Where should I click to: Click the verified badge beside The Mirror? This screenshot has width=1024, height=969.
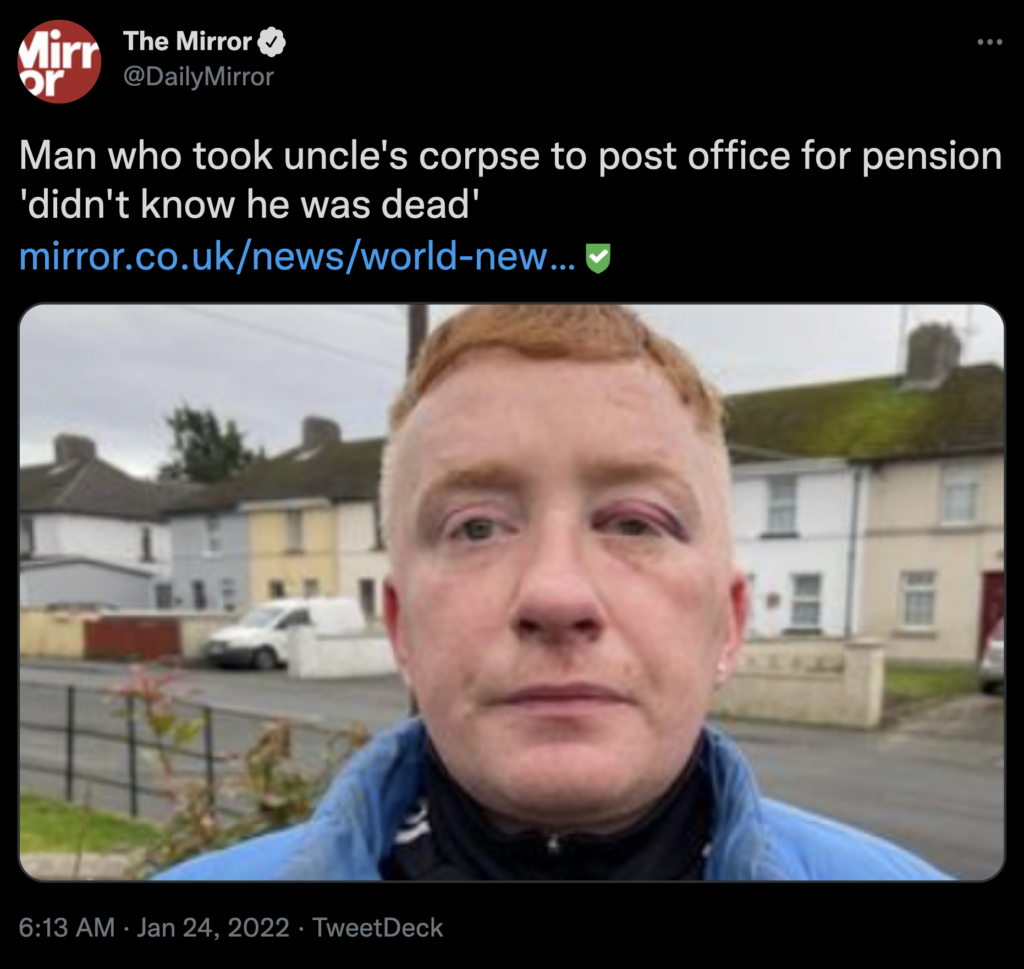[272, 42]
